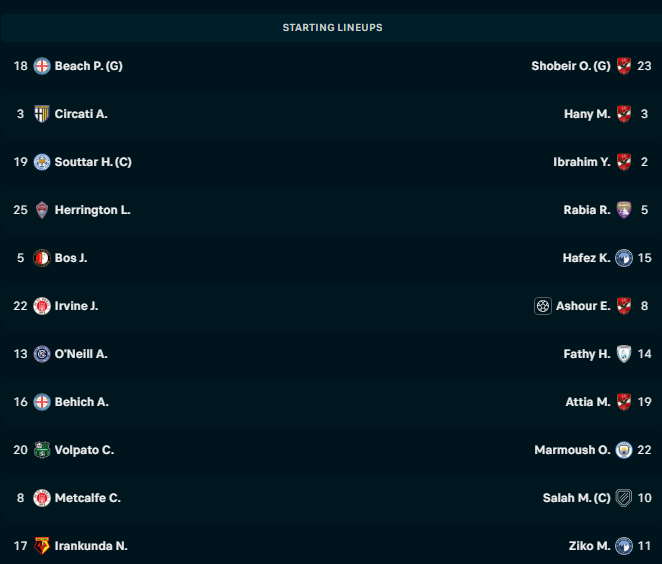View player Attia M.
Viewport: 662px width, 564px height.
point(588,402)
